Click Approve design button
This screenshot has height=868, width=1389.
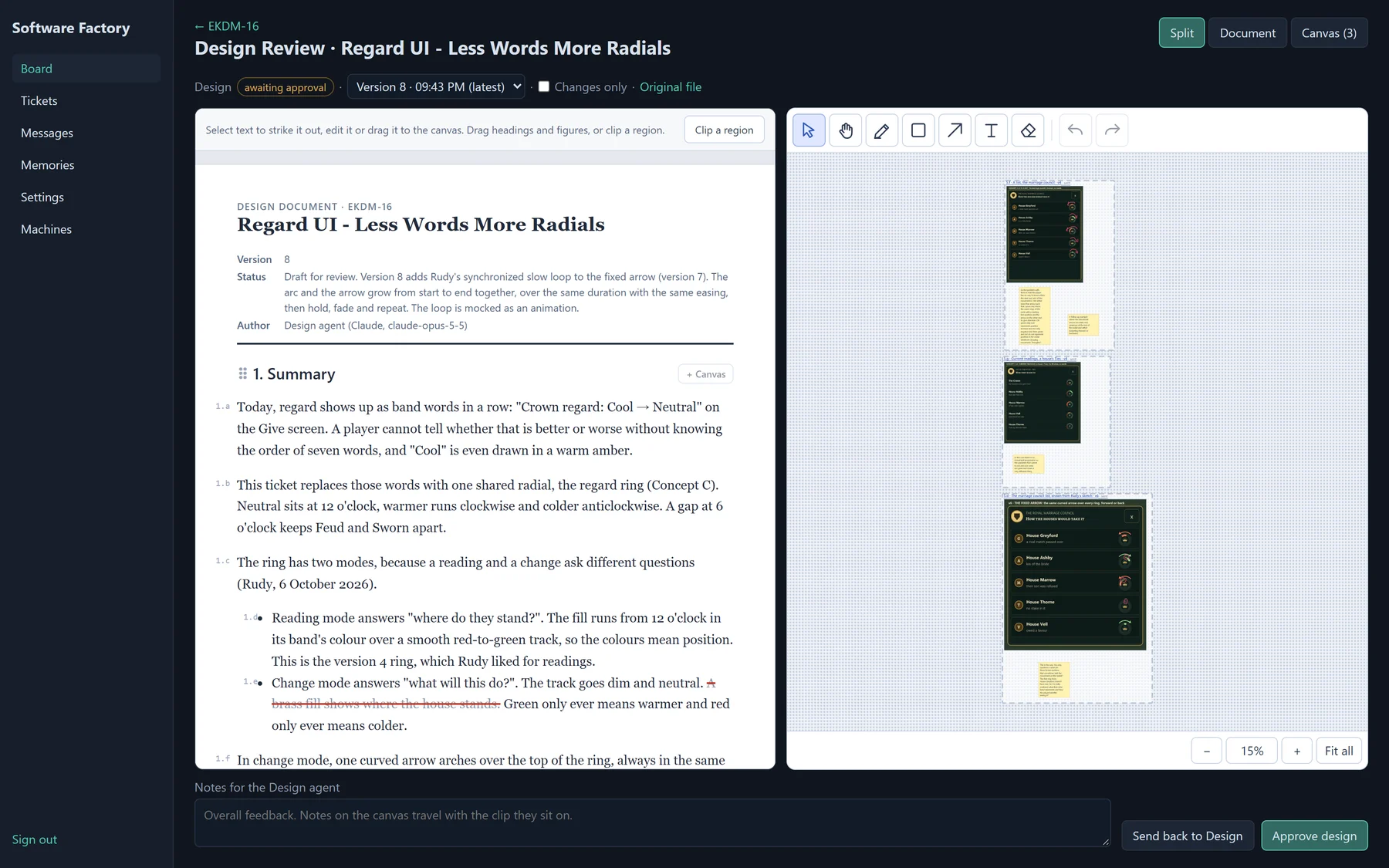1314,836
